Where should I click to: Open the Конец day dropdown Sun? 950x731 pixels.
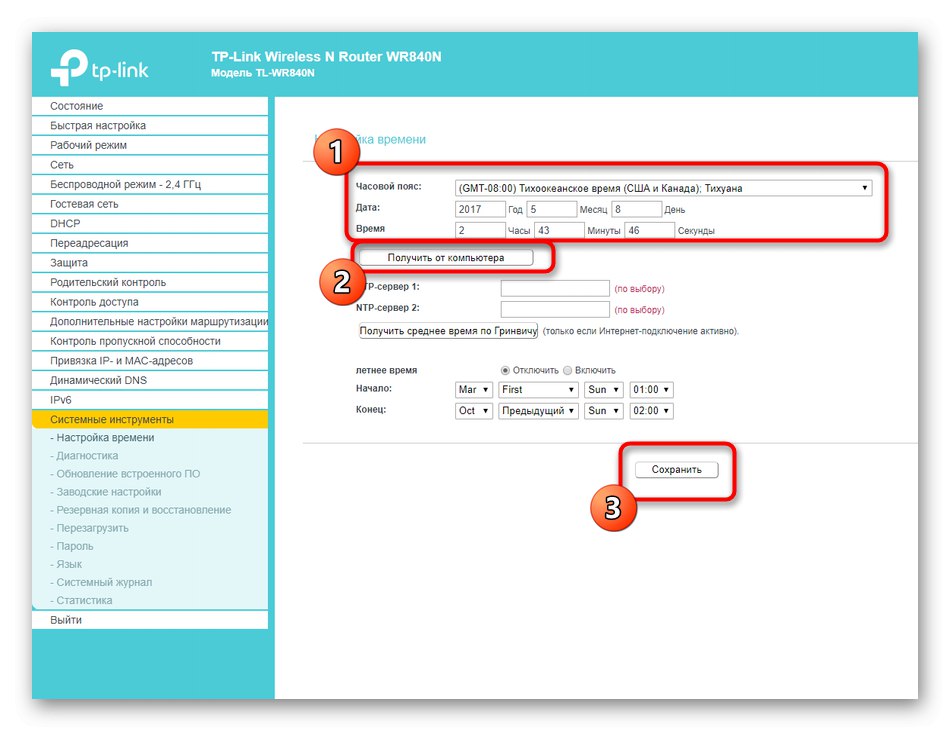[x=603, y=411]
